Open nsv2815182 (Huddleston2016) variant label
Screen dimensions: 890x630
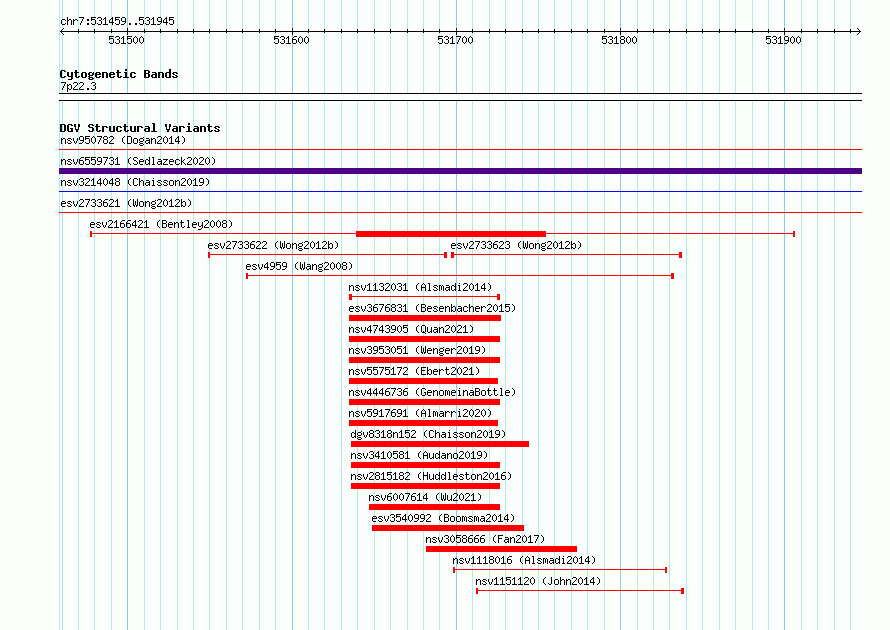point(431,476)
